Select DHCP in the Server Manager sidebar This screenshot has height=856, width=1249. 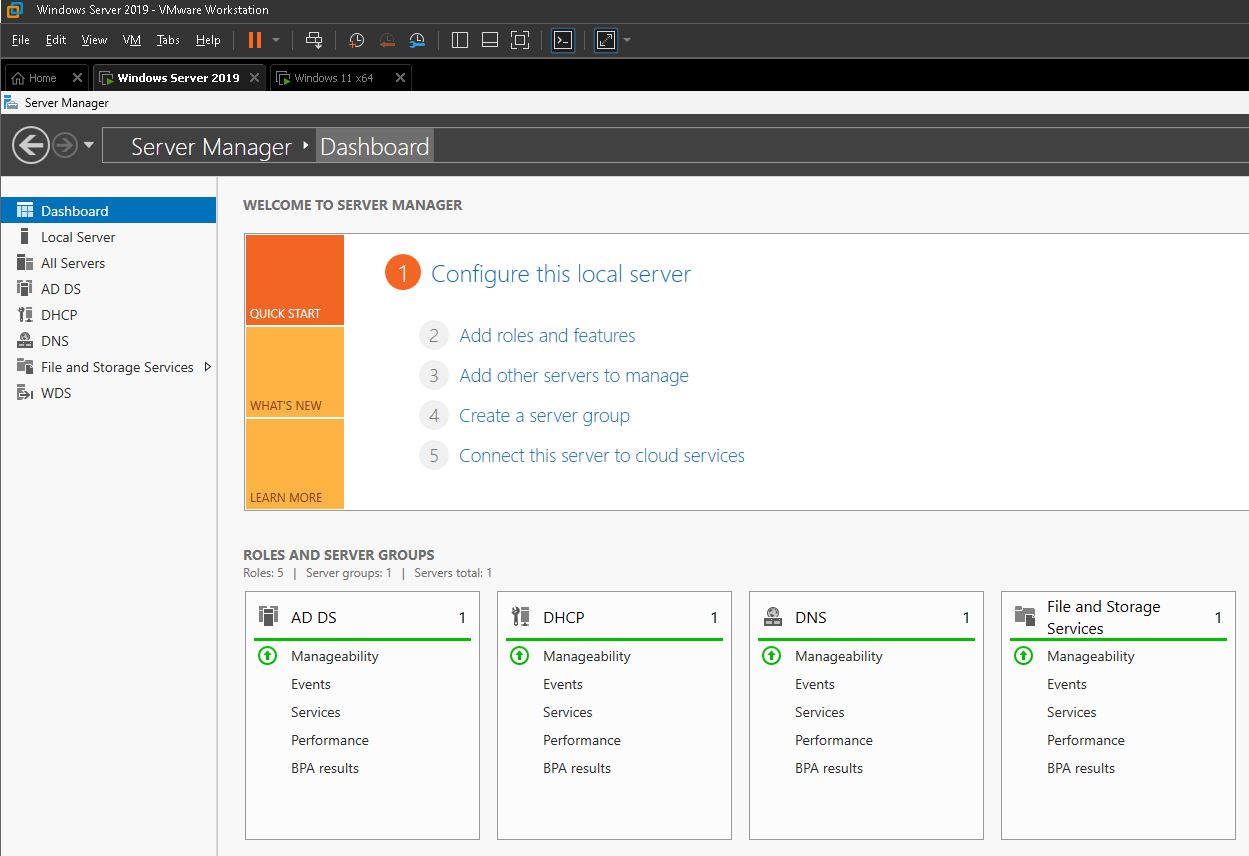pos(62,314)
